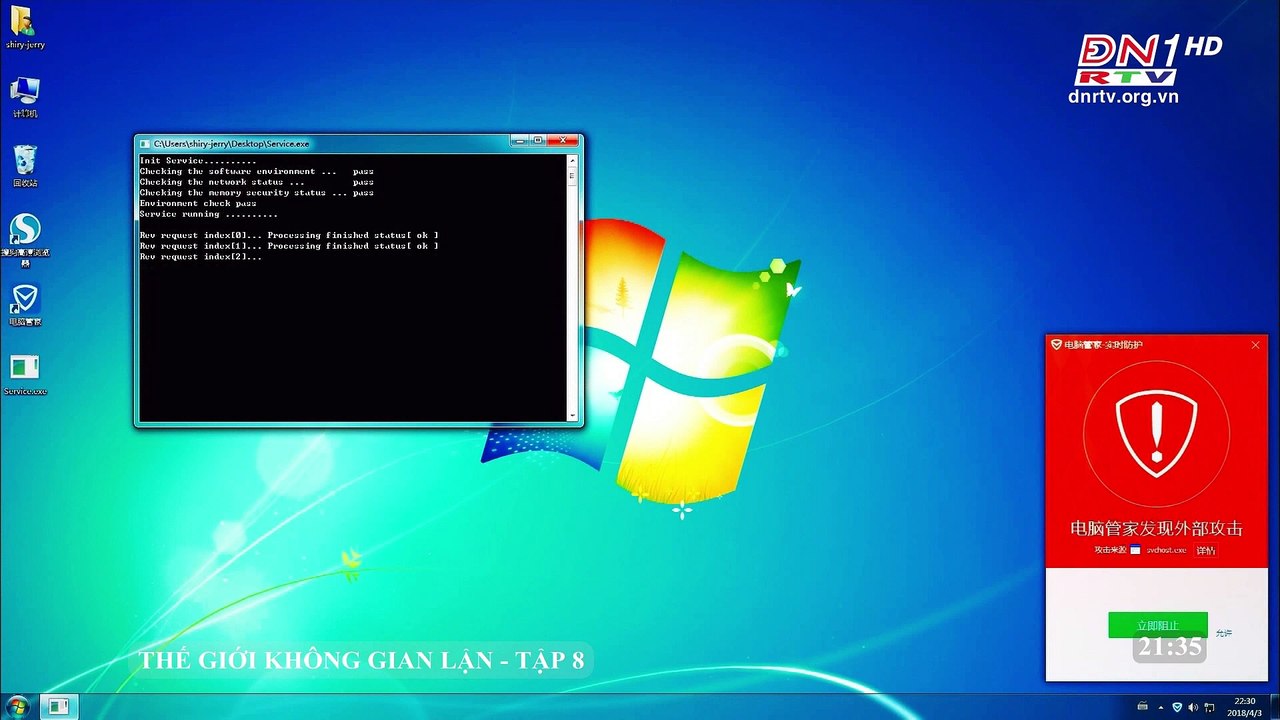Screen dimensions: 1280x720
Task: Click the shield logo in alert header
Action: 1056,344
